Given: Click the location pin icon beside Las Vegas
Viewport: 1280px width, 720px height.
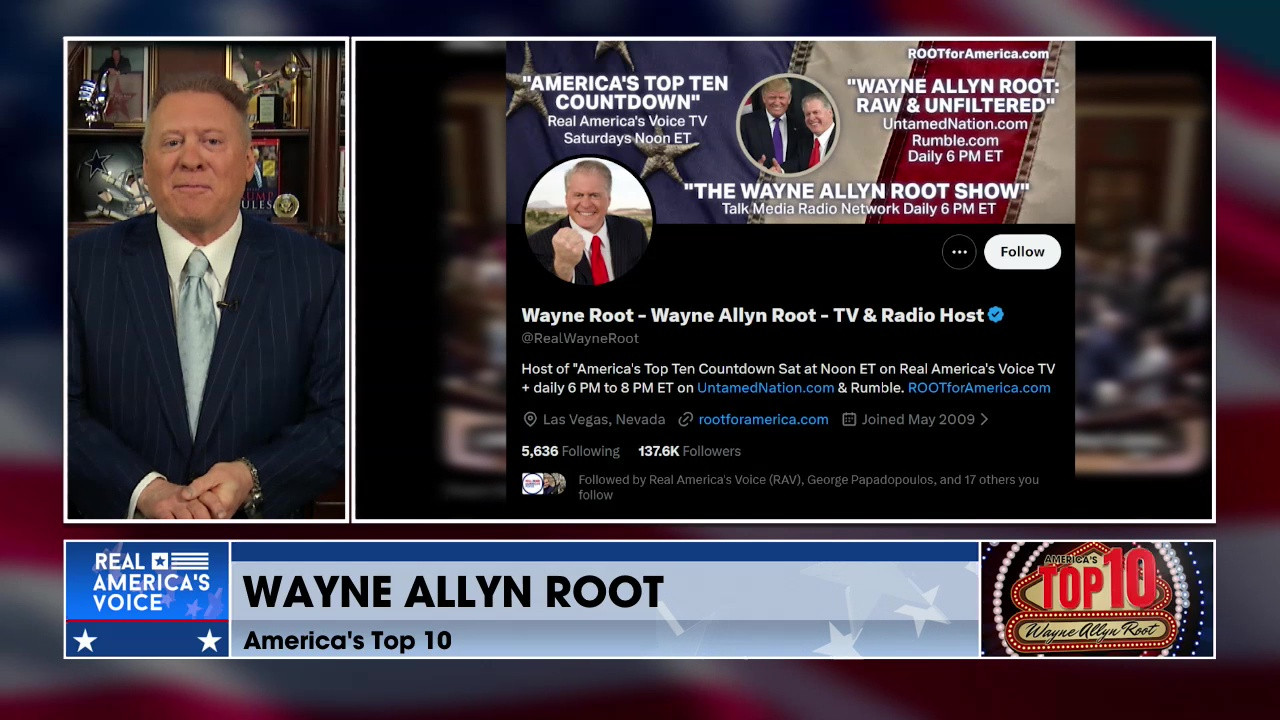Looking at the screenshot, I should (530, 420).
